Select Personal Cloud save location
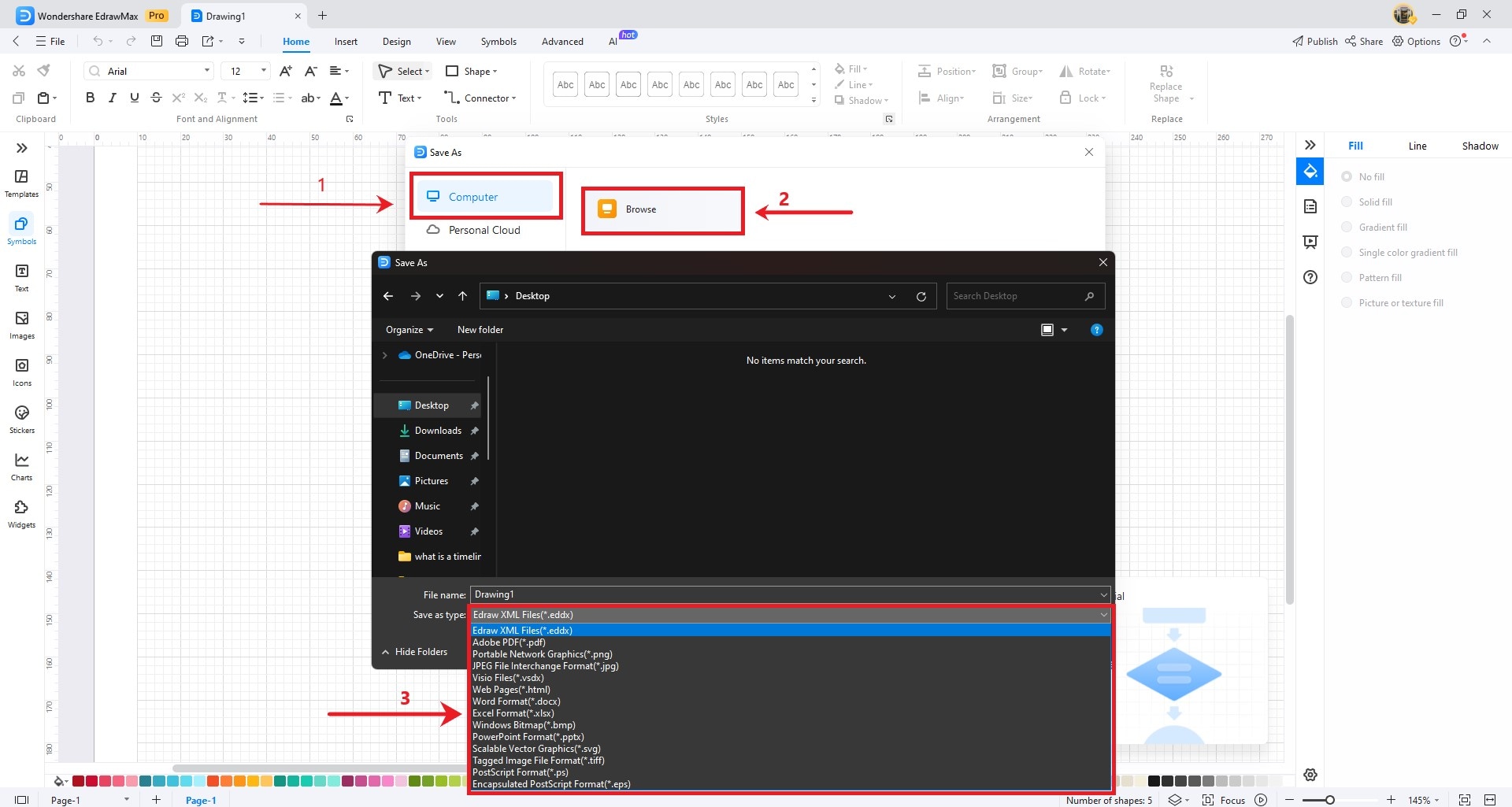1512x807 pixels. 485,230
